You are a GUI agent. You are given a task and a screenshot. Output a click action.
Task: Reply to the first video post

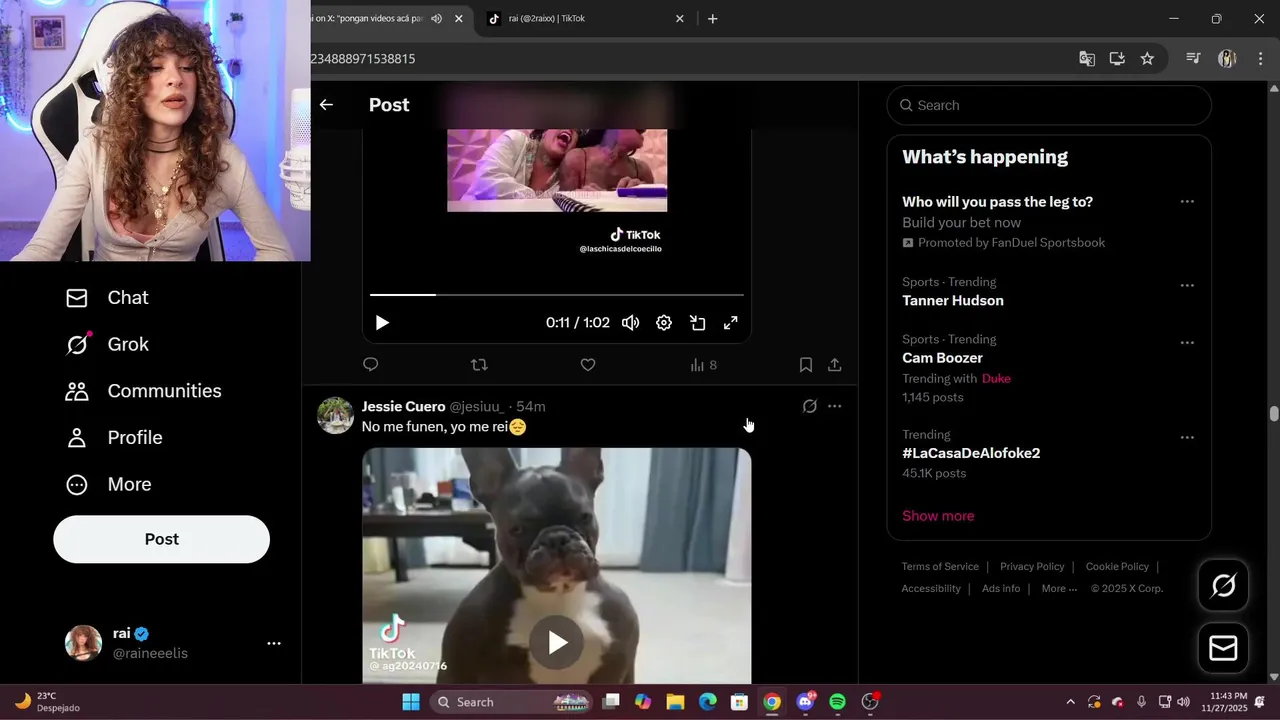click(371, 365)
